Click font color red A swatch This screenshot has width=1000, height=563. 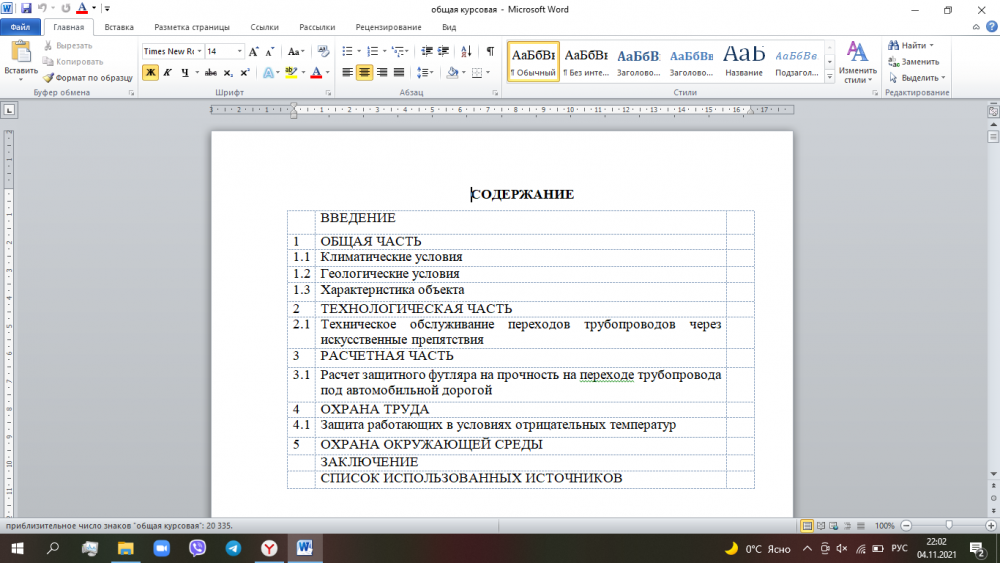pos(316,73)
